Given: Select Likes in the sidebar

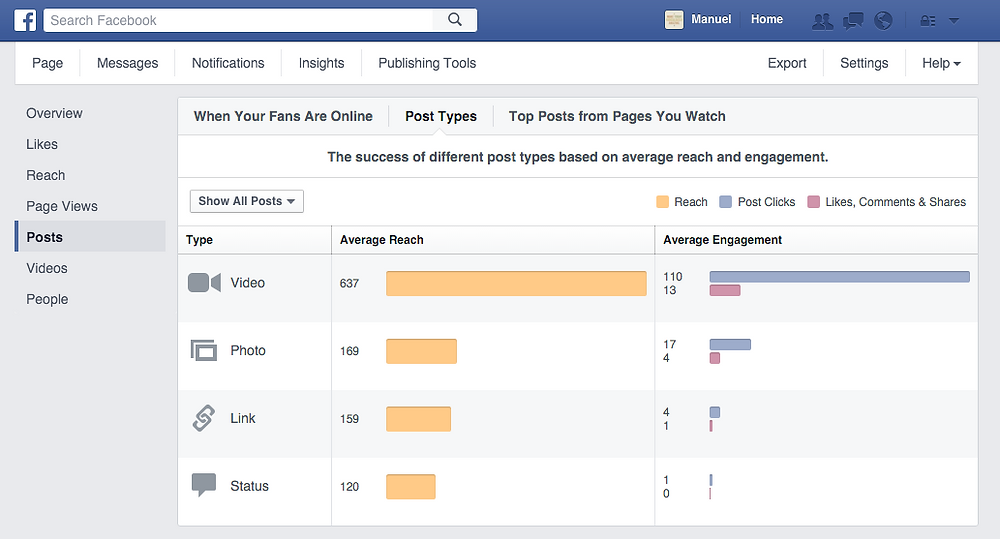Looking at the screenshot, I should coord(42,144).
